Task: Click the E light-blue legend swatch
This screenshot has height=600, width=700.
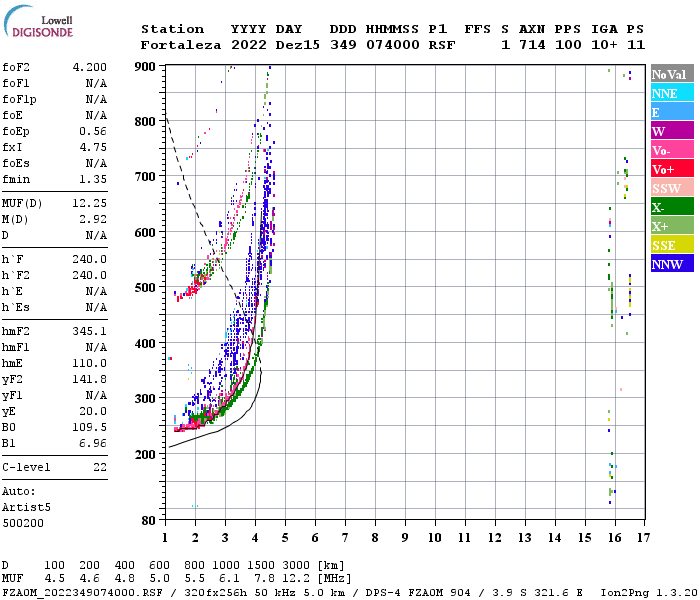Action: [672, 112]
